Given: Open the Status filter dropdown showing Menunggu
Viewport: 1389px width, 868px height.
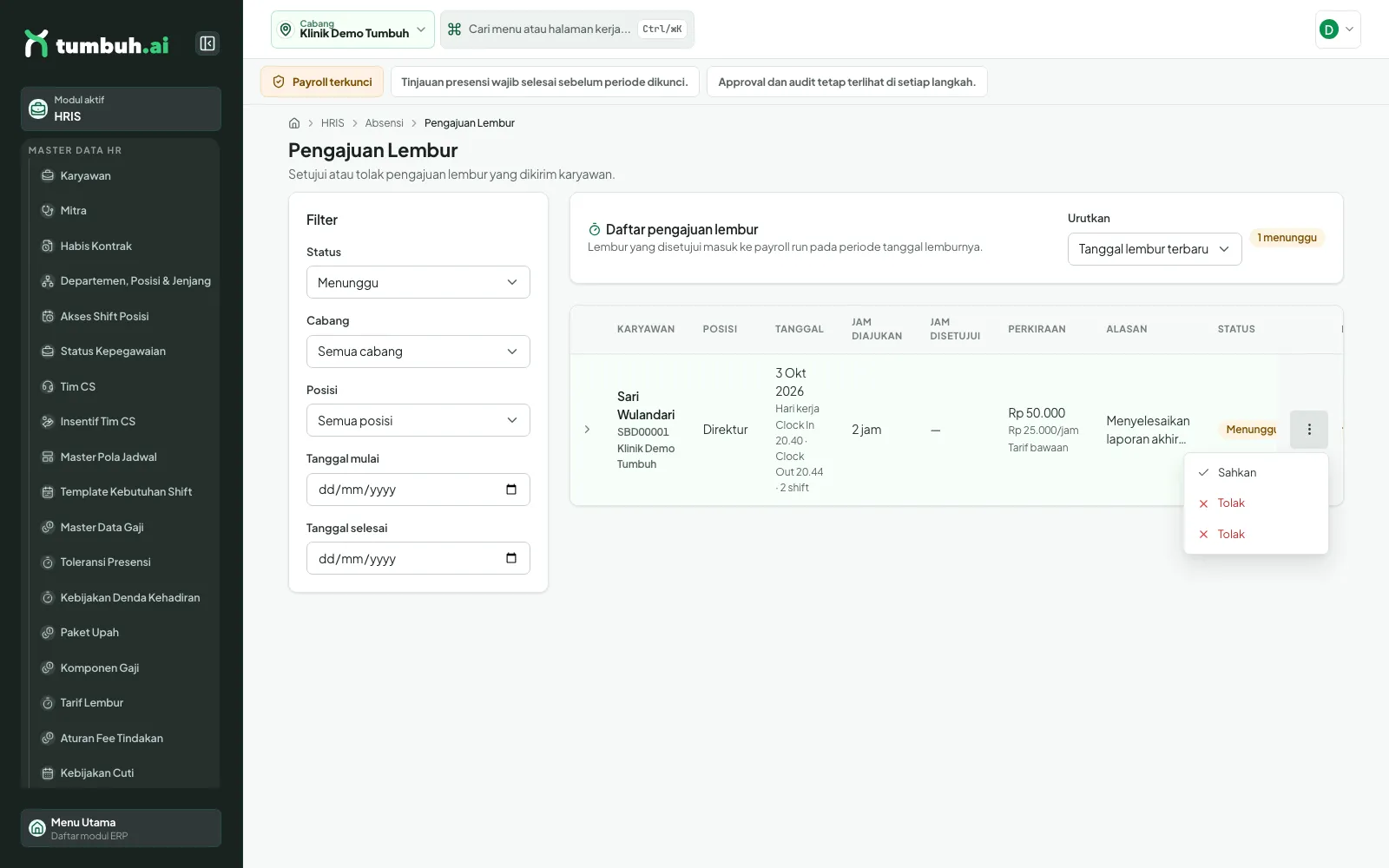Looking at the screenshot, I should click(x=418, y=282).
